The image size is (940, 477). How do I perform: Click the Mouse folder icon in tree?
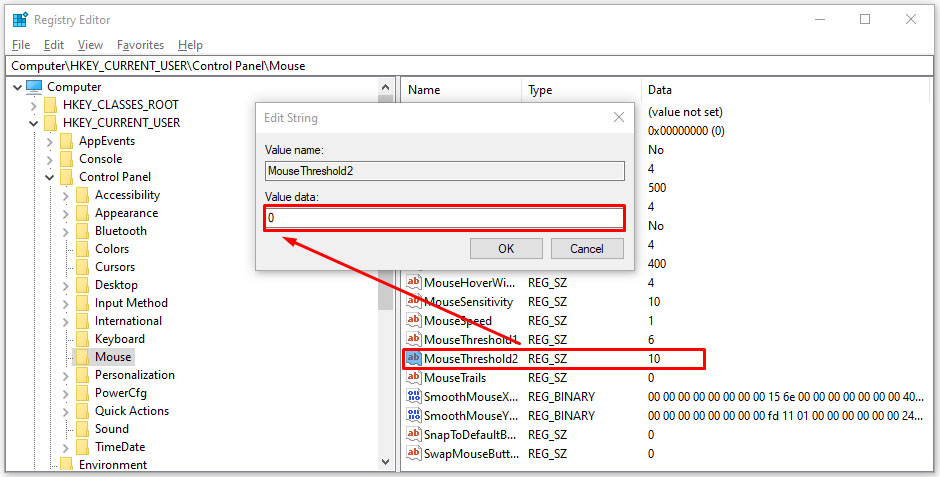[83, 357]
